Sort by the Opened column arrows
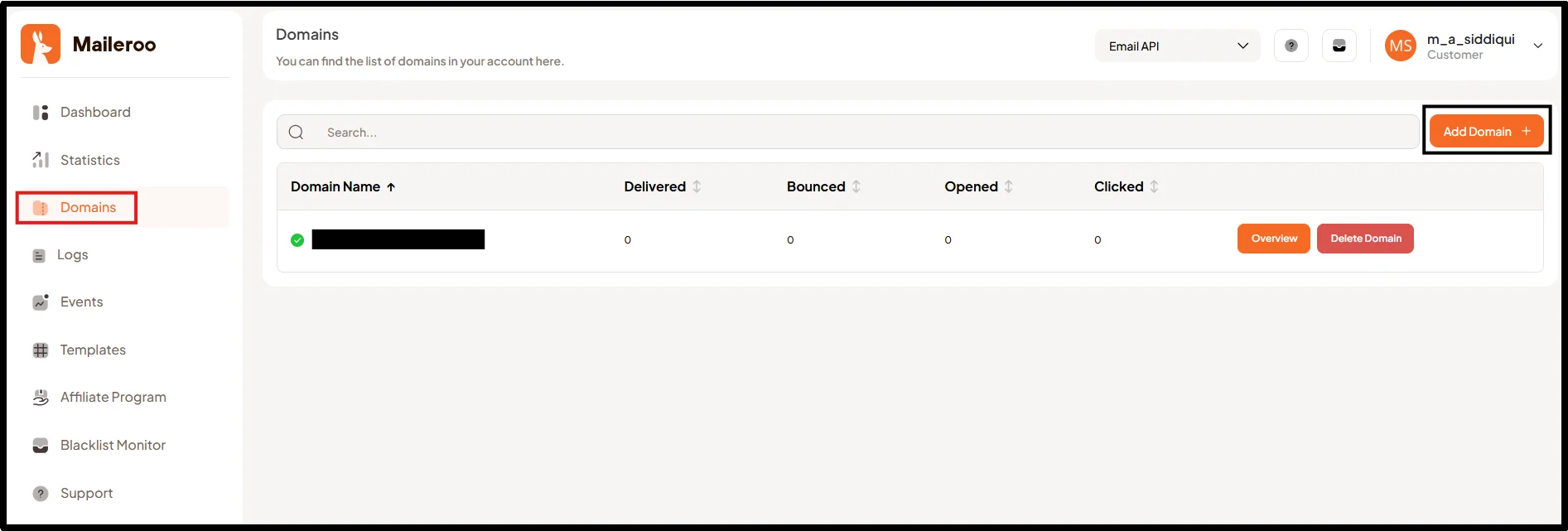Image resolution: width=1568 pixels, height=531 pixels. pyautogui.click(x=1008, y=186)
